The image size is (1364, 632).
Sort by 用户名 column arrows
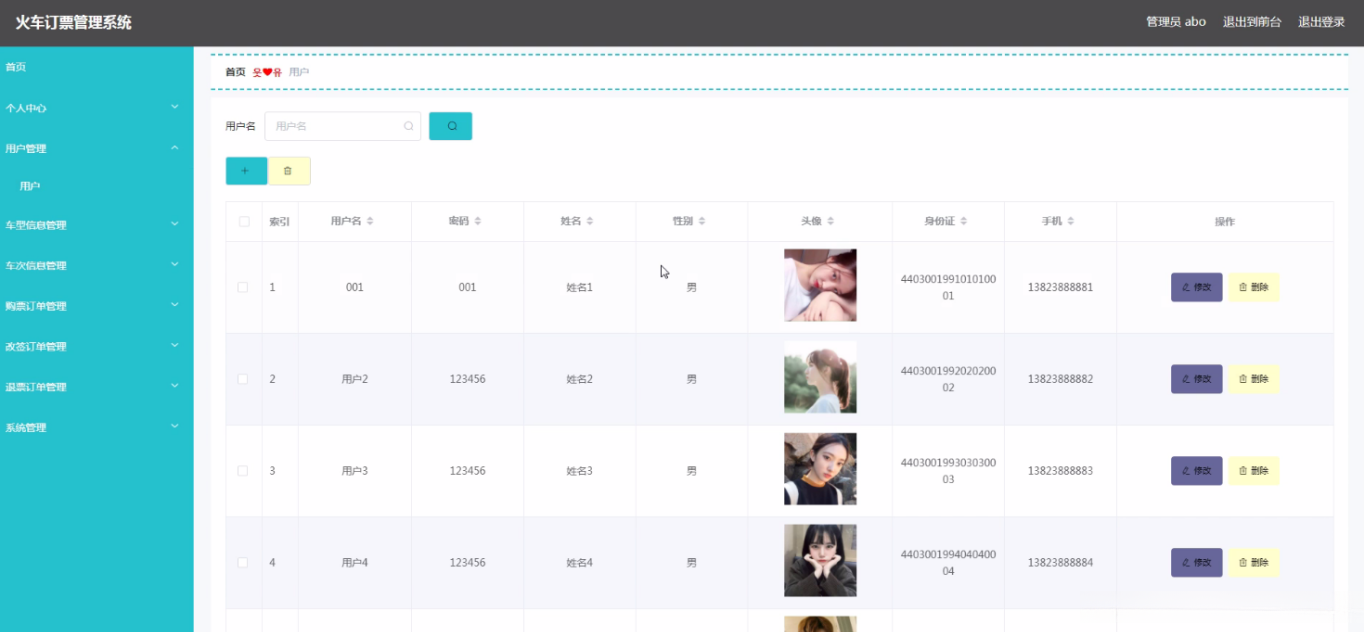[x=371, y=222]
